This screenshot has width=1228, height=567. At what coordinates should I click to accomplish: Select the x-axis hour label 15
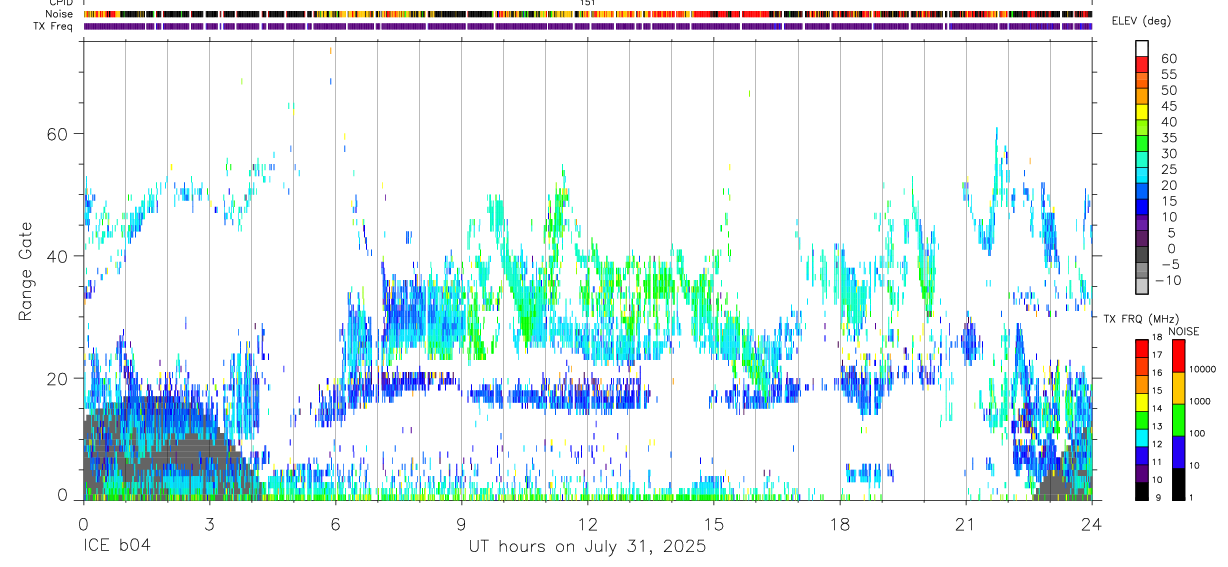tap(714, 524)
